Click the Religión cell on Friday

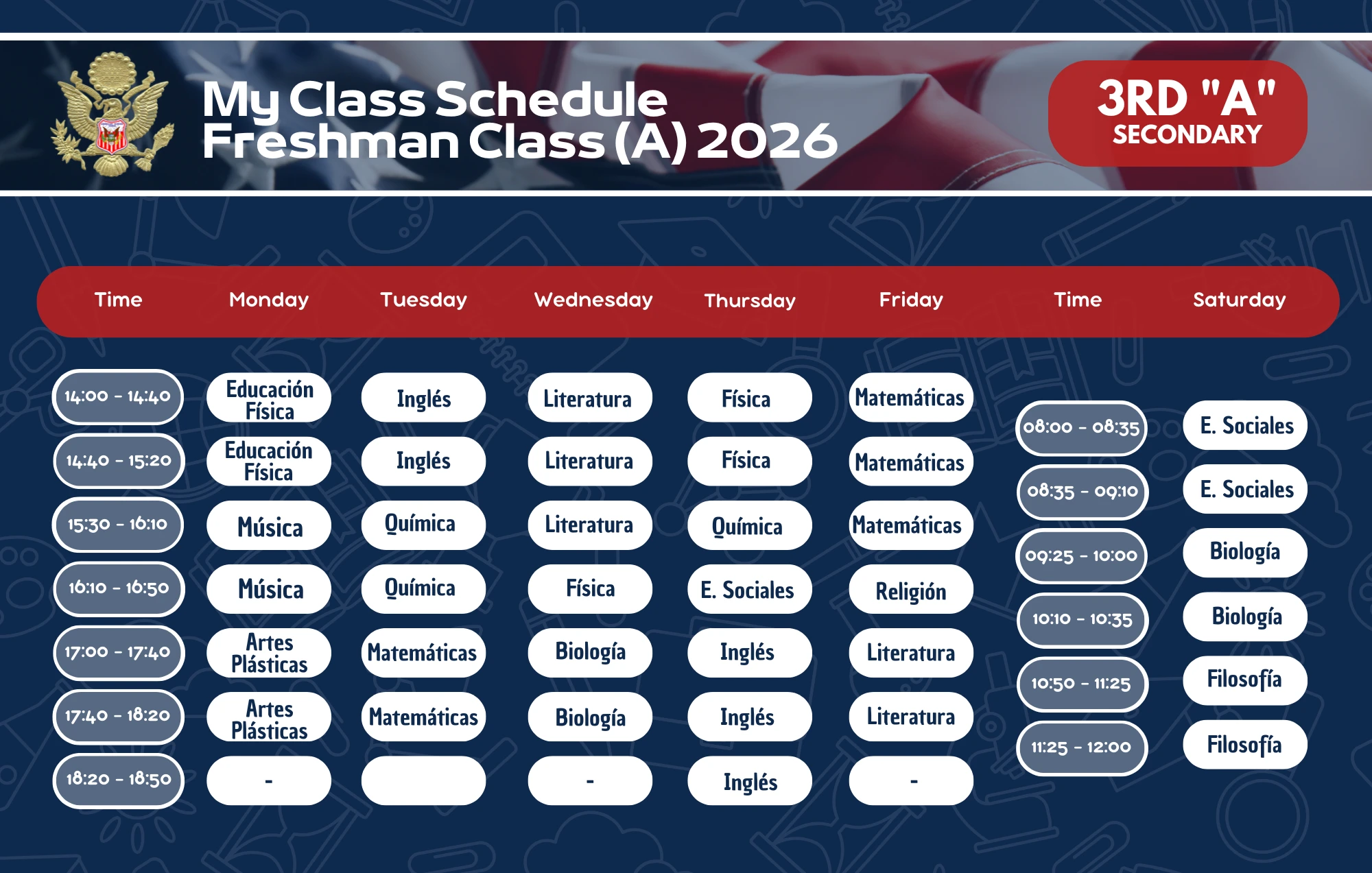pyautogui.click(x=911, y=589)
